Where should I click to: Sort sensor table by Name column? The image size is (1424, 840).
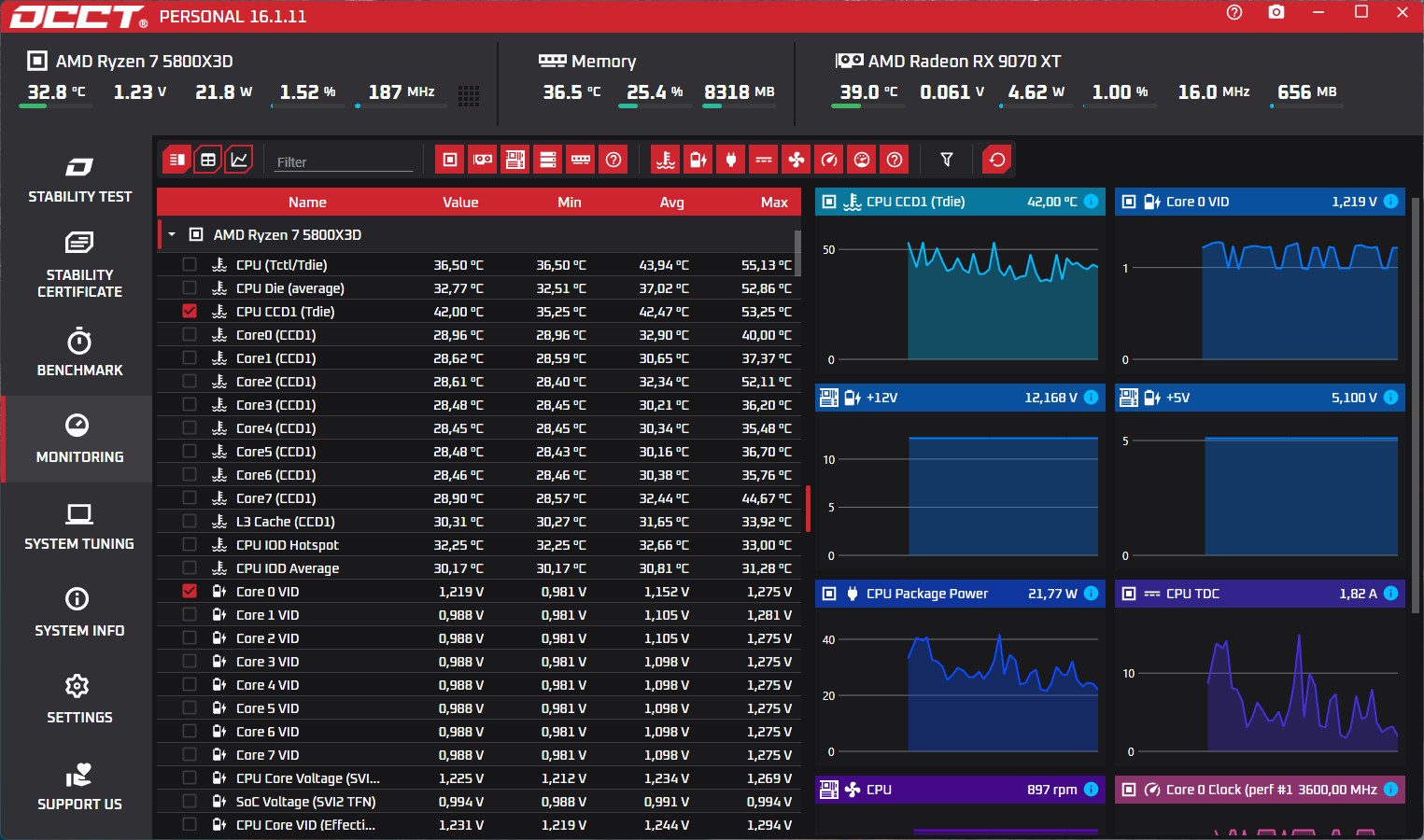point(307,203)
